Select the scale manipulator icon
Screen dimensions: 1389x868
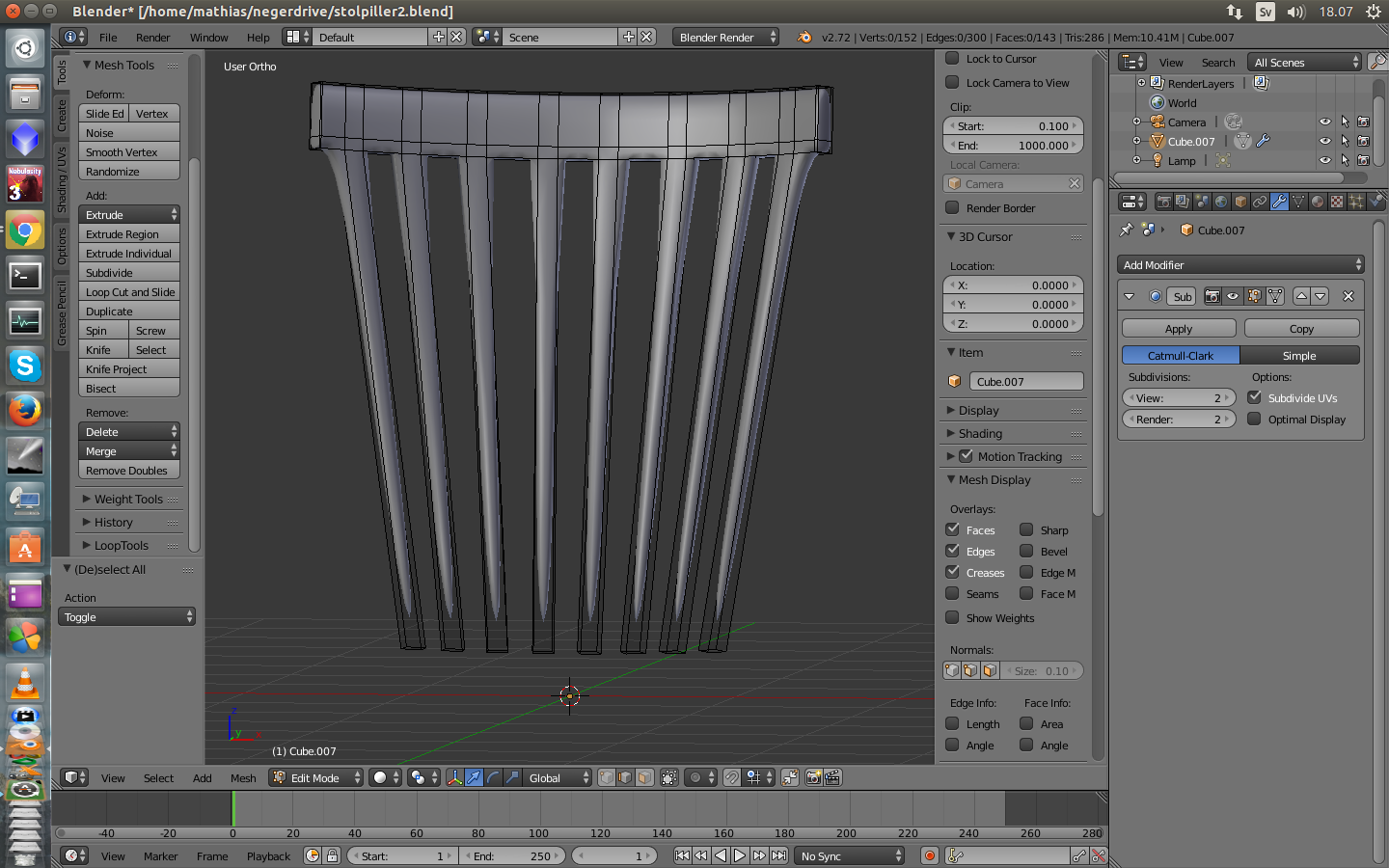tap(513, 777)
